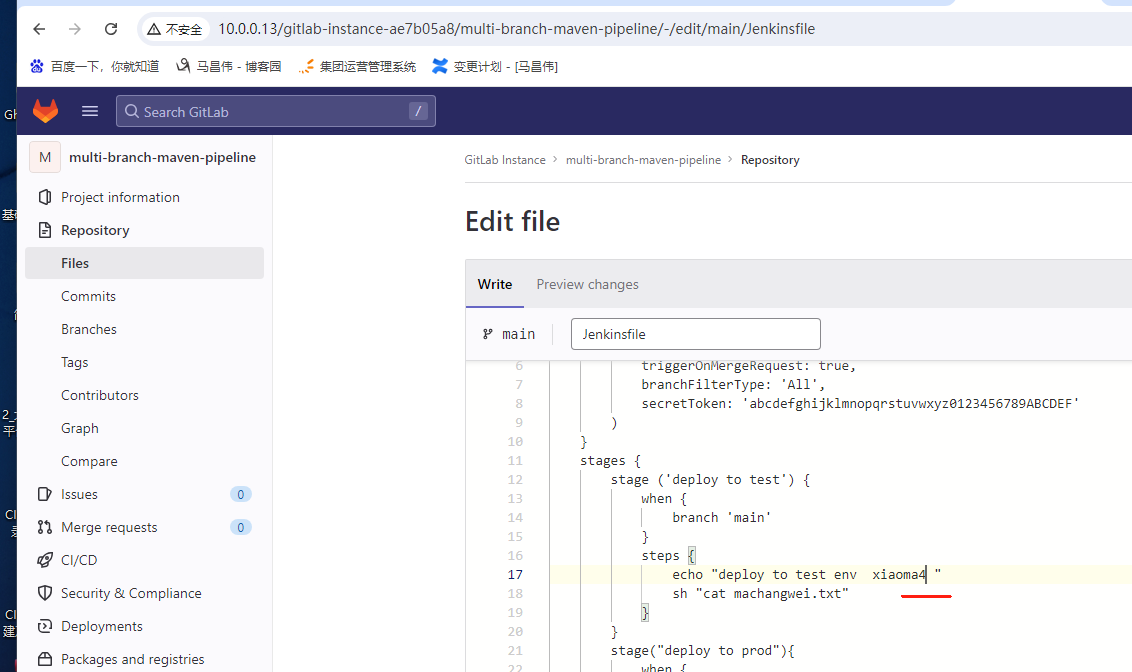Open Graph in sidebar

point(79,428)
